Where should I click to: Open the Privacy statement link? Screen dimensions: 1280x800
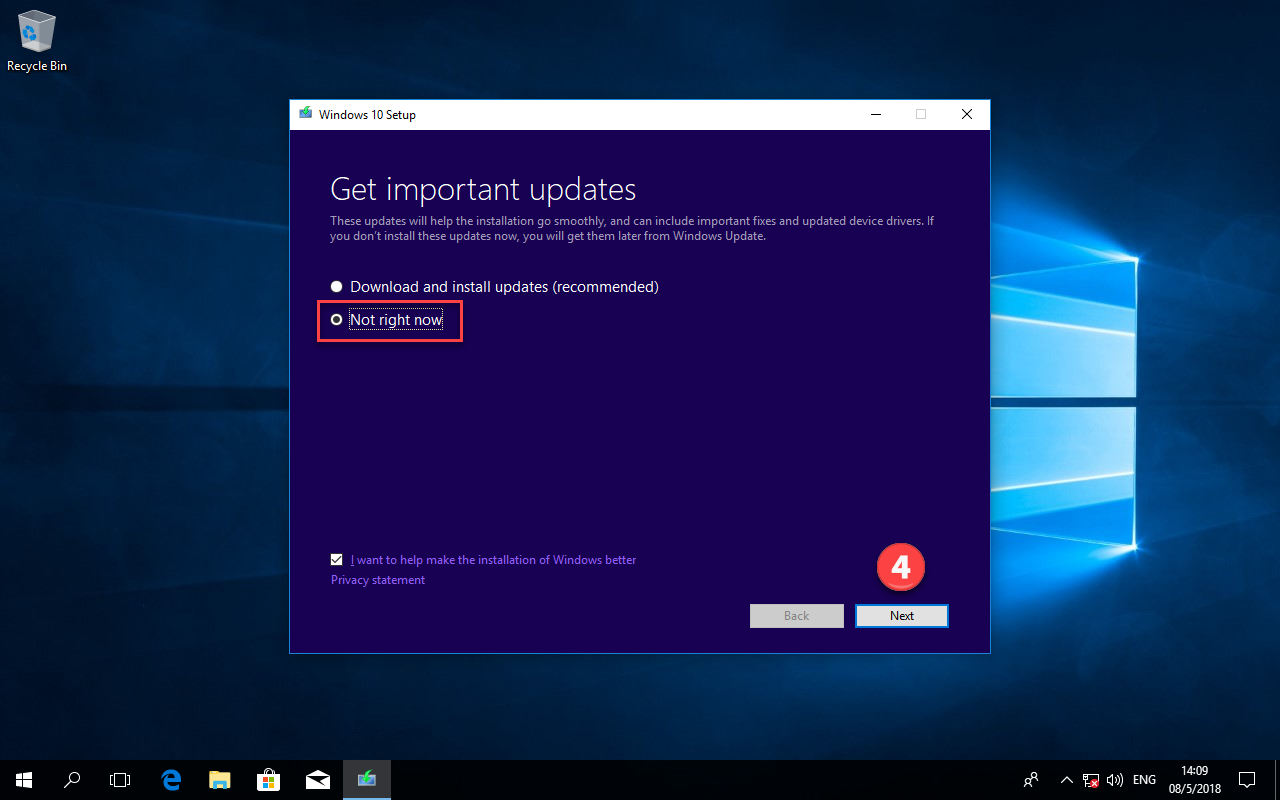point(378,580)
